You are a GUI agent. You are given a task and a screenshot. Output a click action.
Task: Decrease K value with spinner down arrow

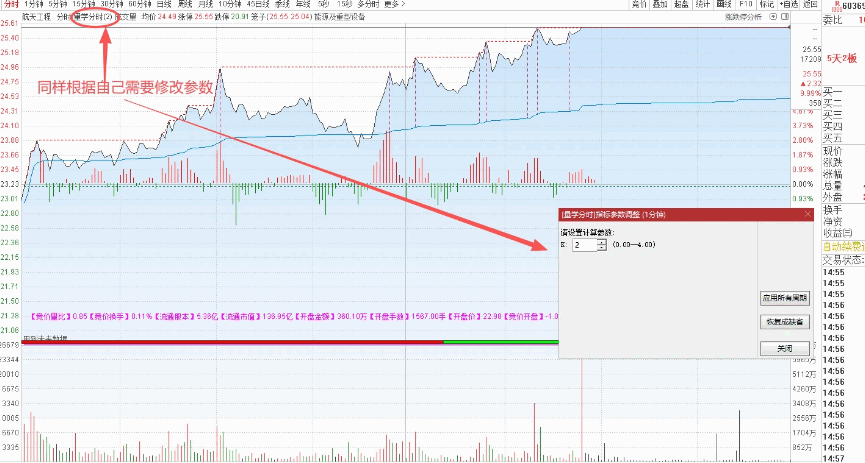(x=602, y=248)
